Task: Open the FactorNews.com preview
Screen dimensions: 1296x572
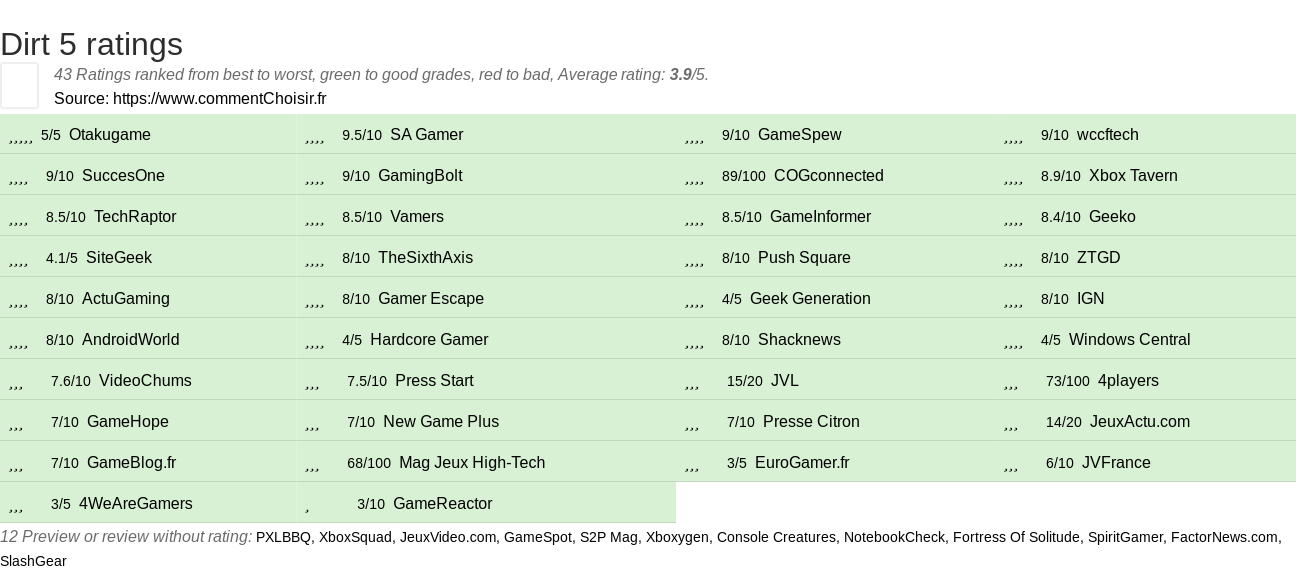Action: tap(1224, 537)
